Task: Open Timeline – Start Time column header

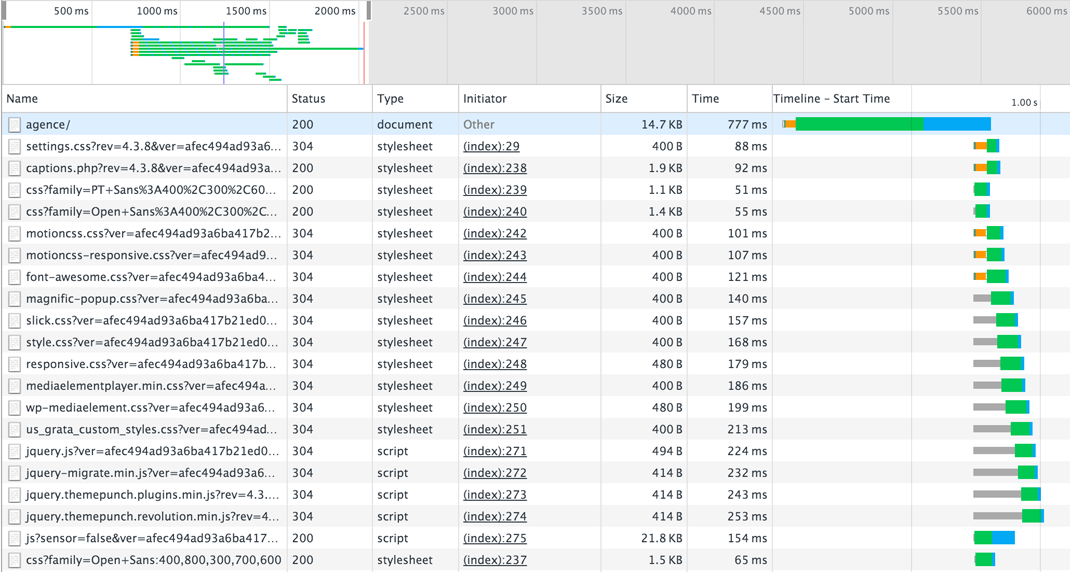Action: tap(831, 99)
